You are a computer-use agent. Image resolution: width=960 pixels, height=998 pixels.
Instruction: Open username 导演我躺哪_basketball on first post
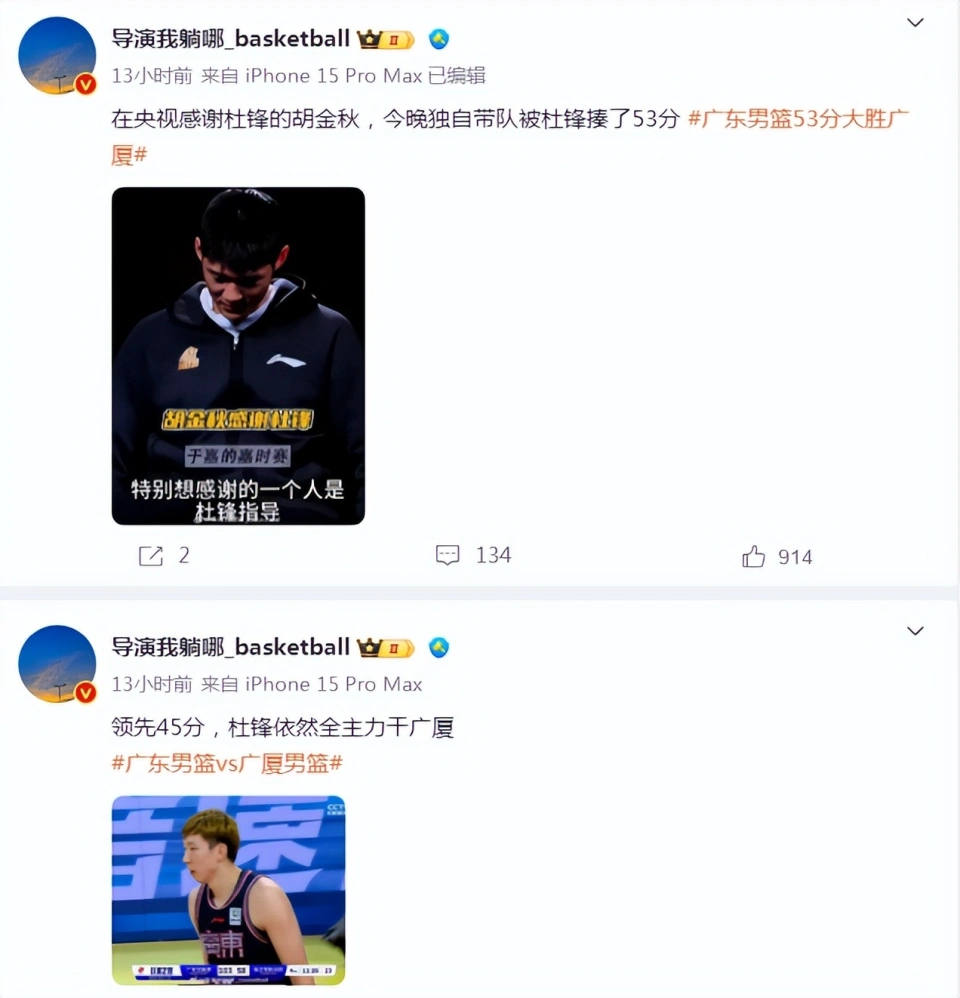[230, 39]
